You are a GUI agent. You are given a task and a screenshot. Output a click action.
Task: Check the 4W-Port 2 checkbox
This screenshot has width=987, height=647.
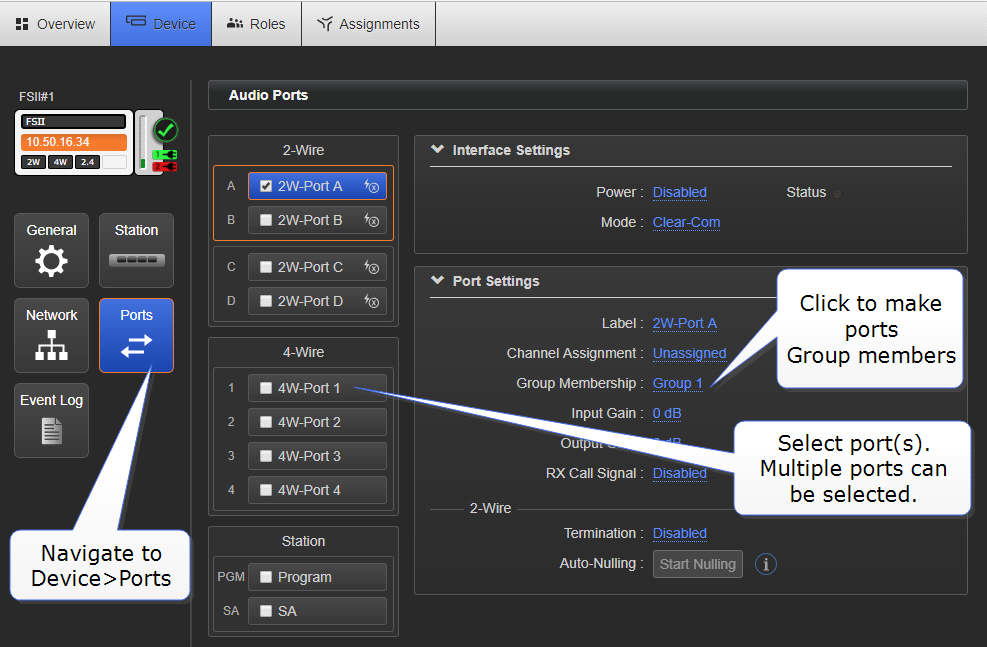pos(266,422)
